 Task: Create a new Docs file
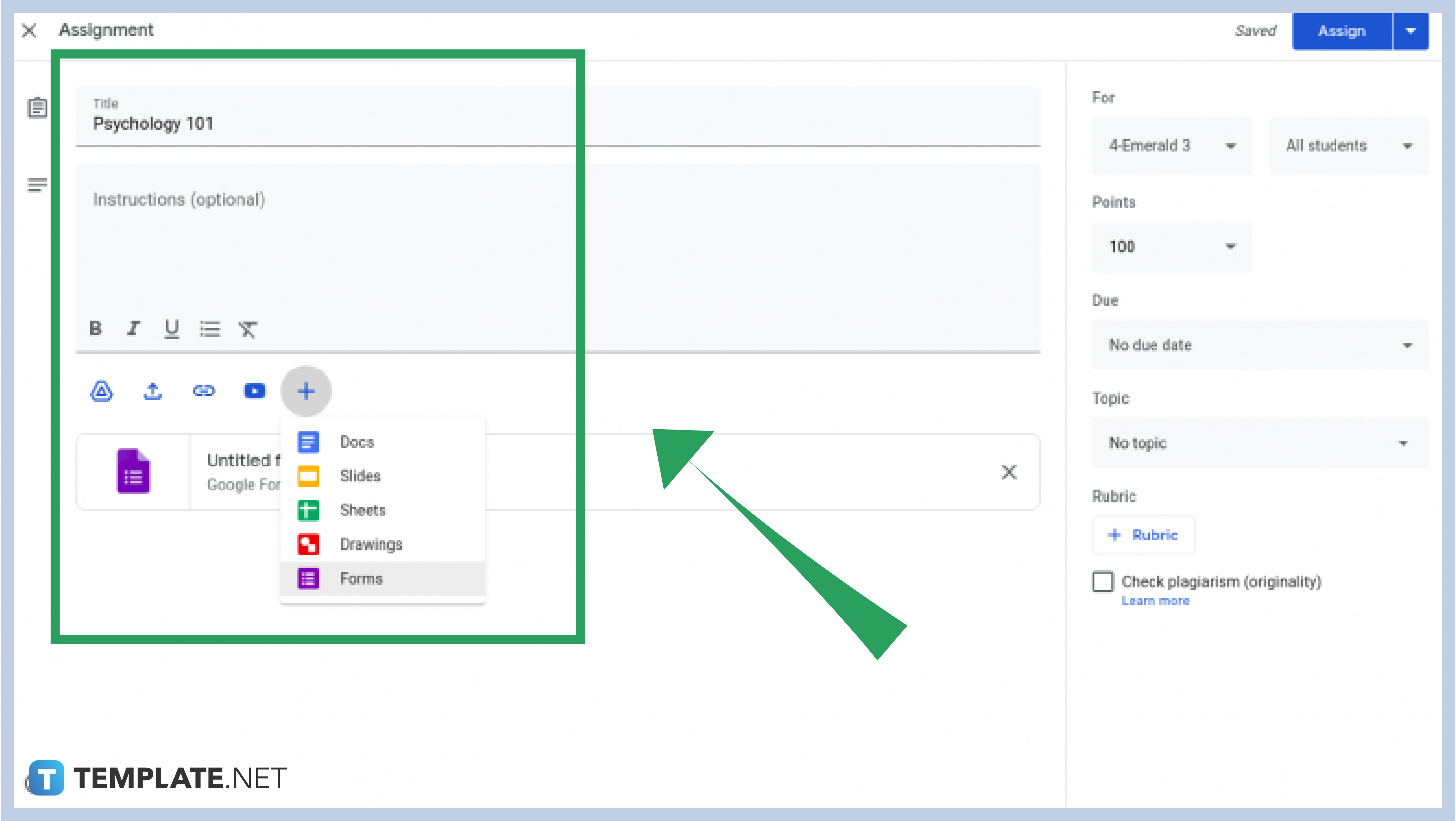(x=383, y=442)
